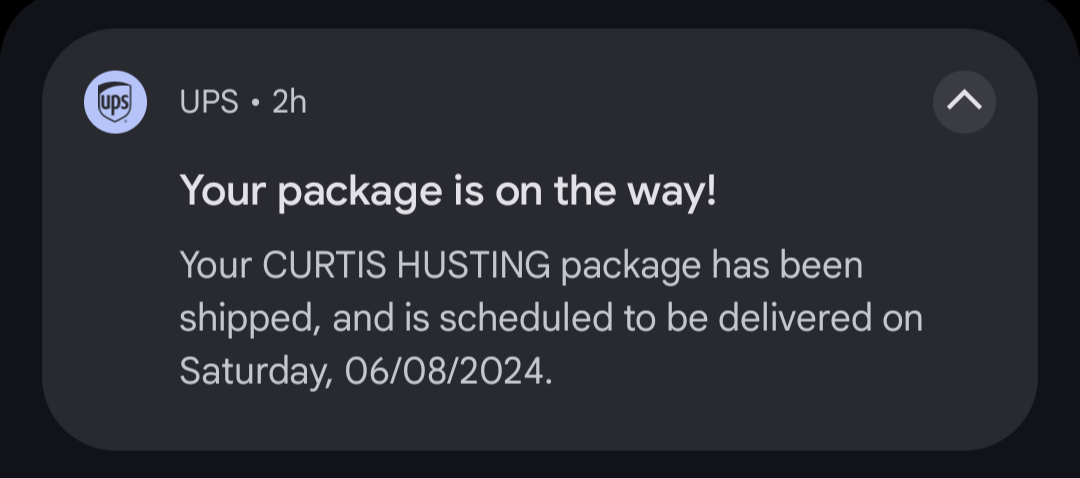Select the UPS app name label
The width and height of the screenshot is (1080, 478).
209,102
